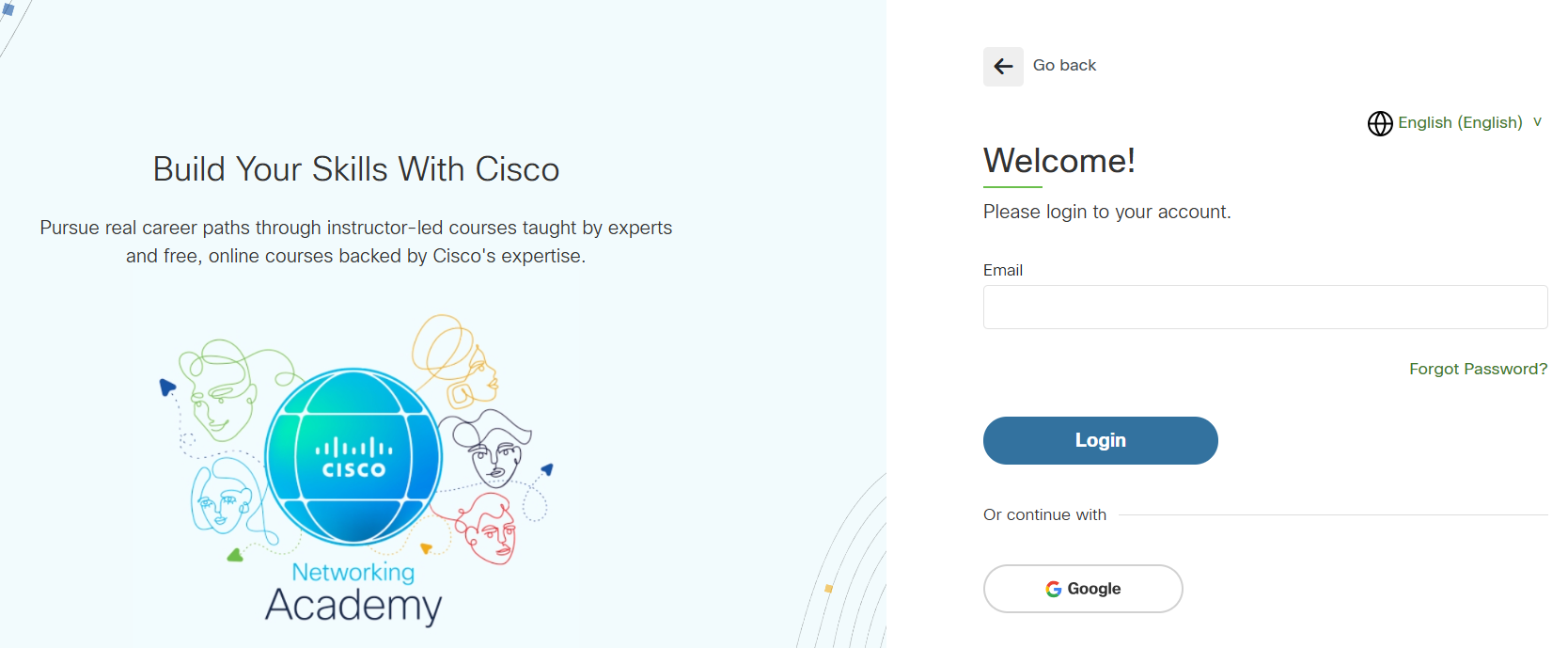Image resolution: width=1568 pixels, height=648 pixels.
Task: Click the Google G logo icon
Action: coord(1054,589)
